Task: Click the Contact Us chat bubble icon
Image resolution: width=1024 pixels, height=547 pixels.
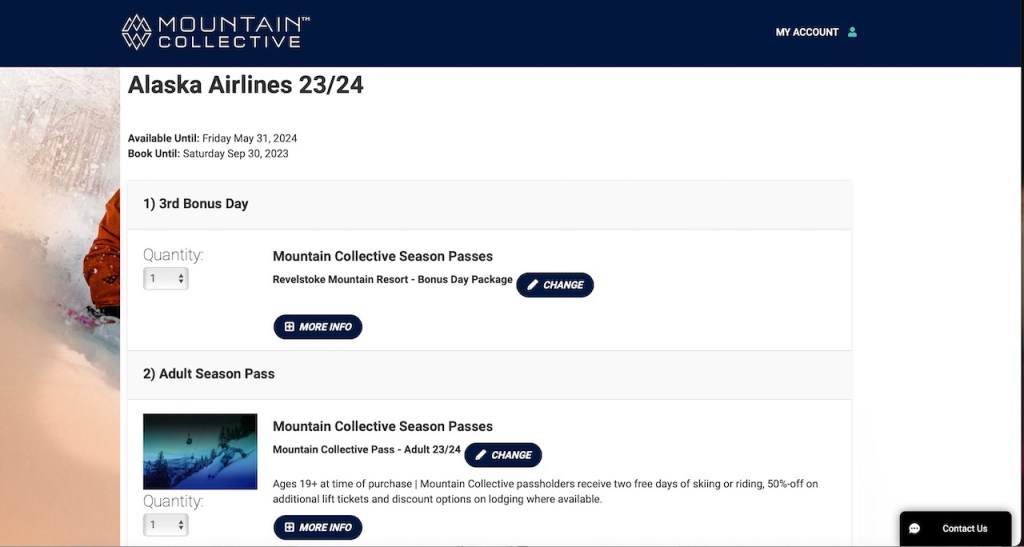Action: 914,529
